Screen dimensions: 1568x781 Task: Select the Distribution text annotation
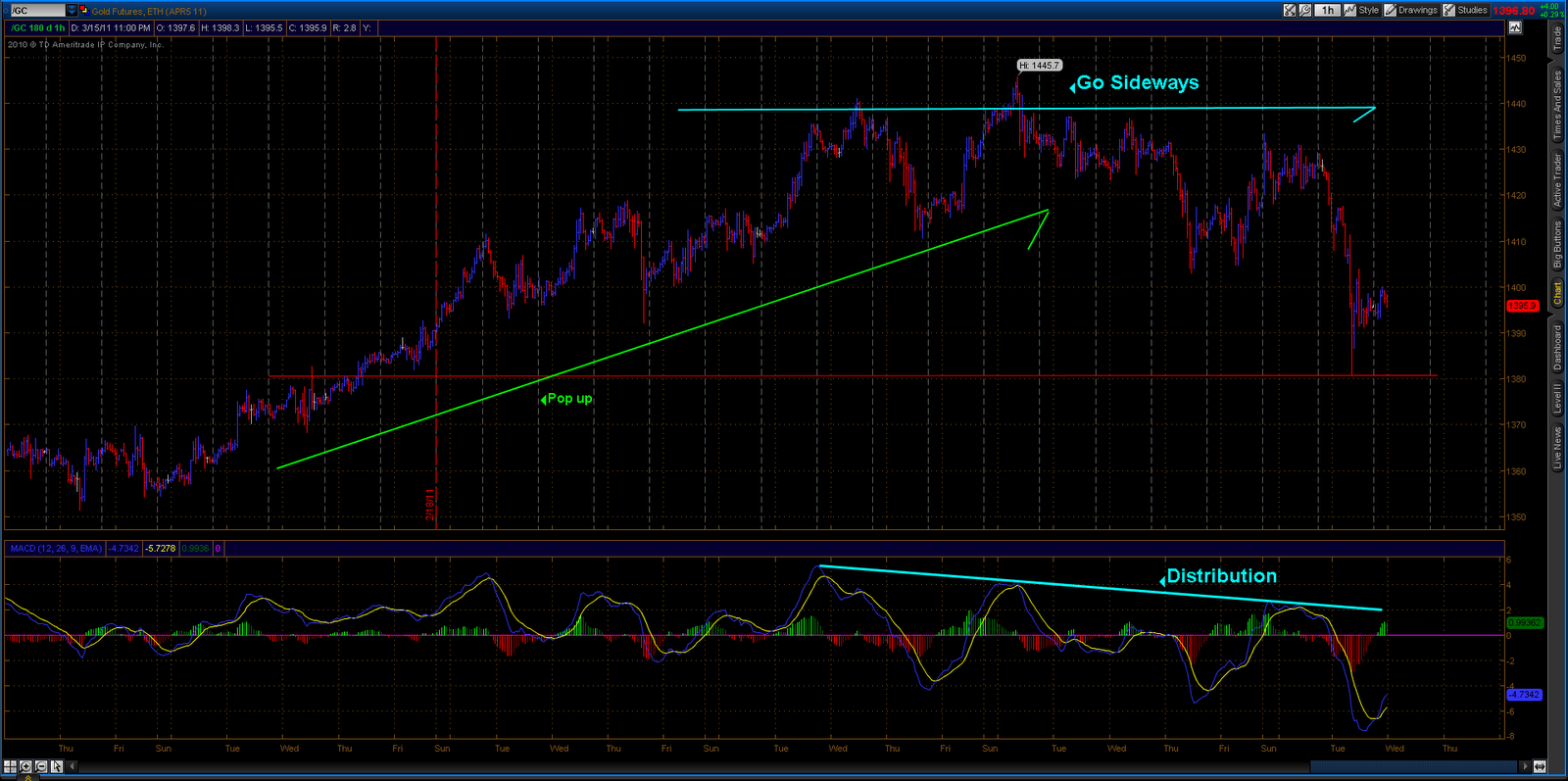click(x=1221, y=576)
